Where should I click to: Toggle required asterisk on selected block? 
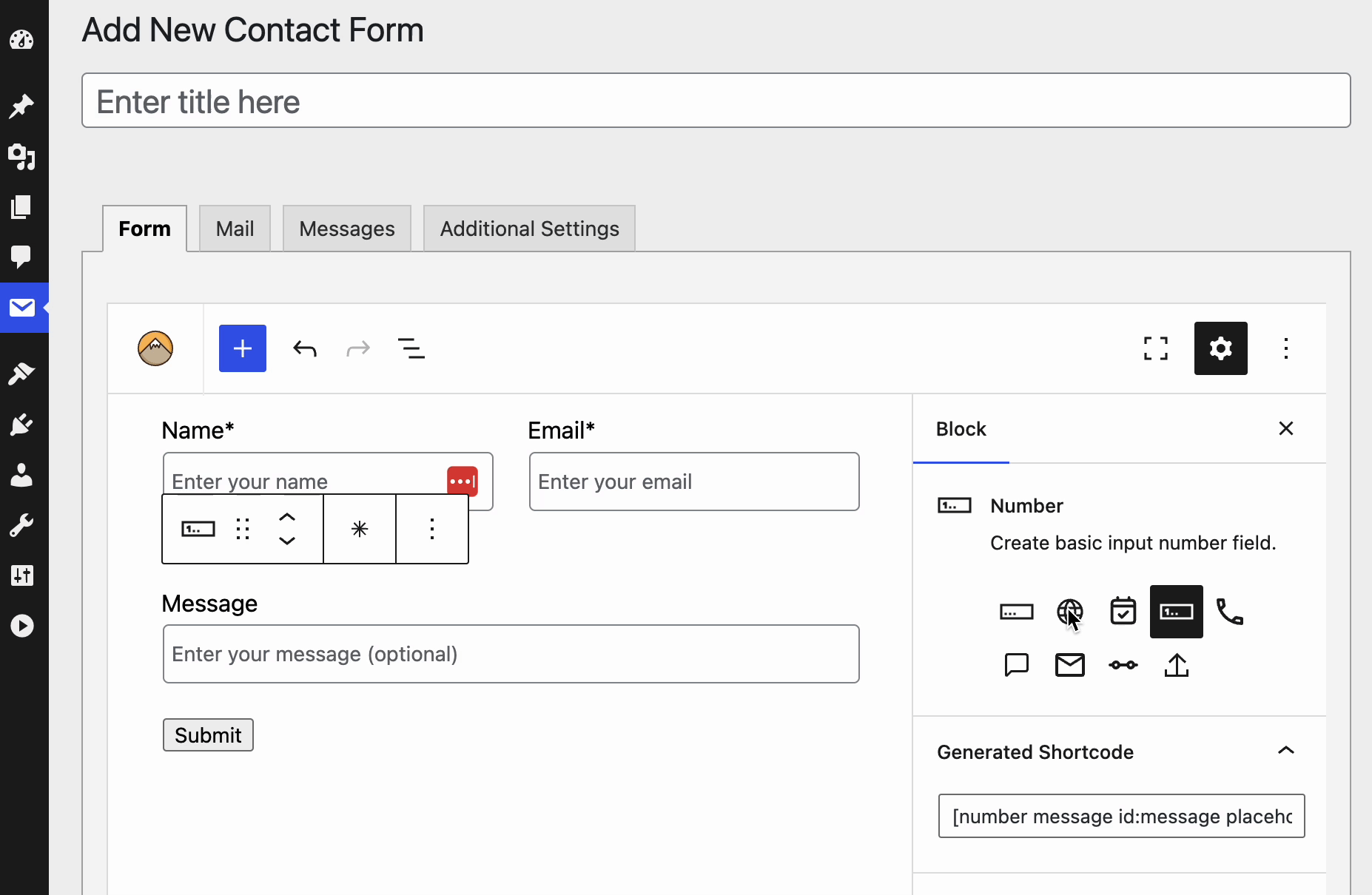pyautogui.click(x=360, y=529)
